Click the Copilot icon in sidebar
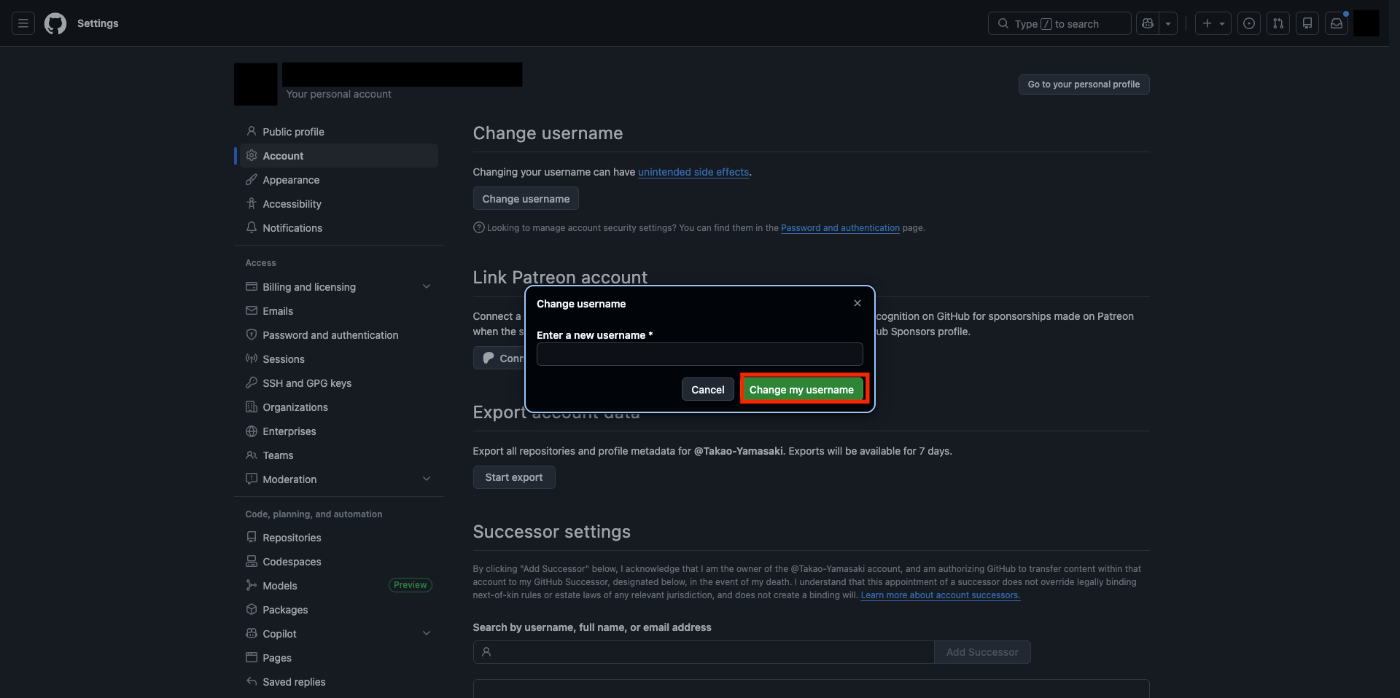Screen dimensions: 1400x698 [x=252, y=633]
